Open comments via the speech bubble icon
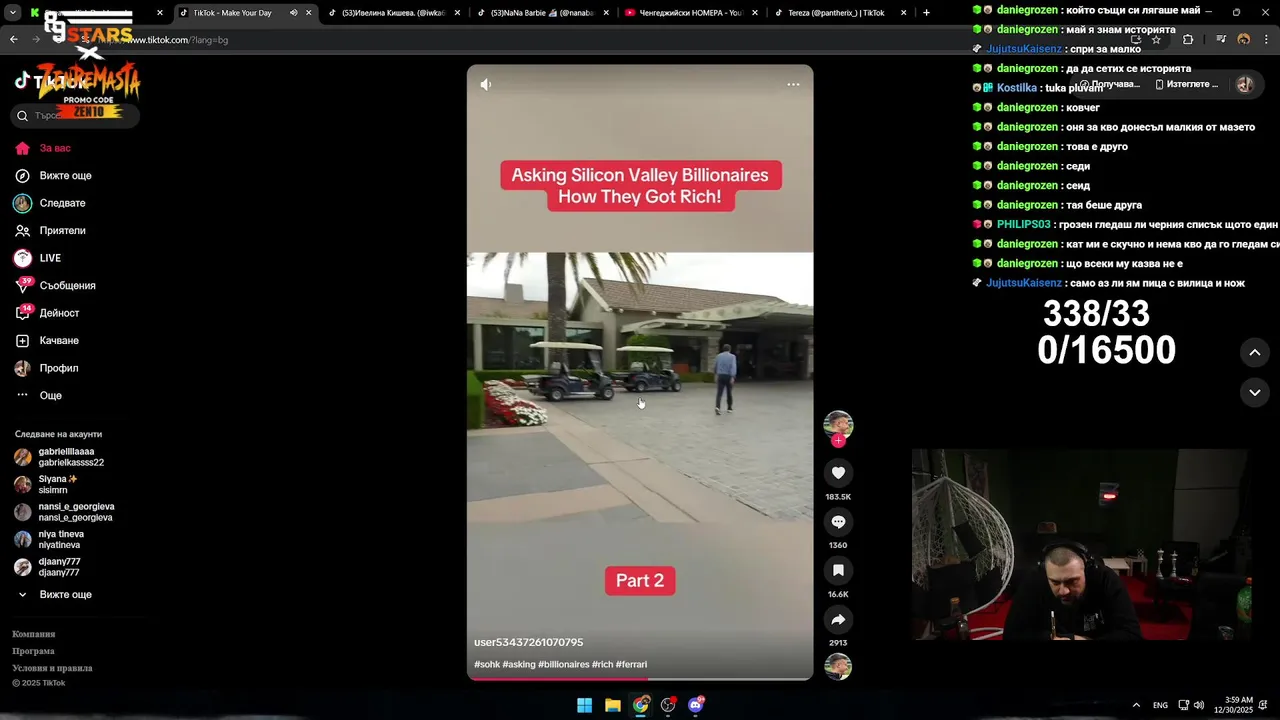 click(838, 522)
